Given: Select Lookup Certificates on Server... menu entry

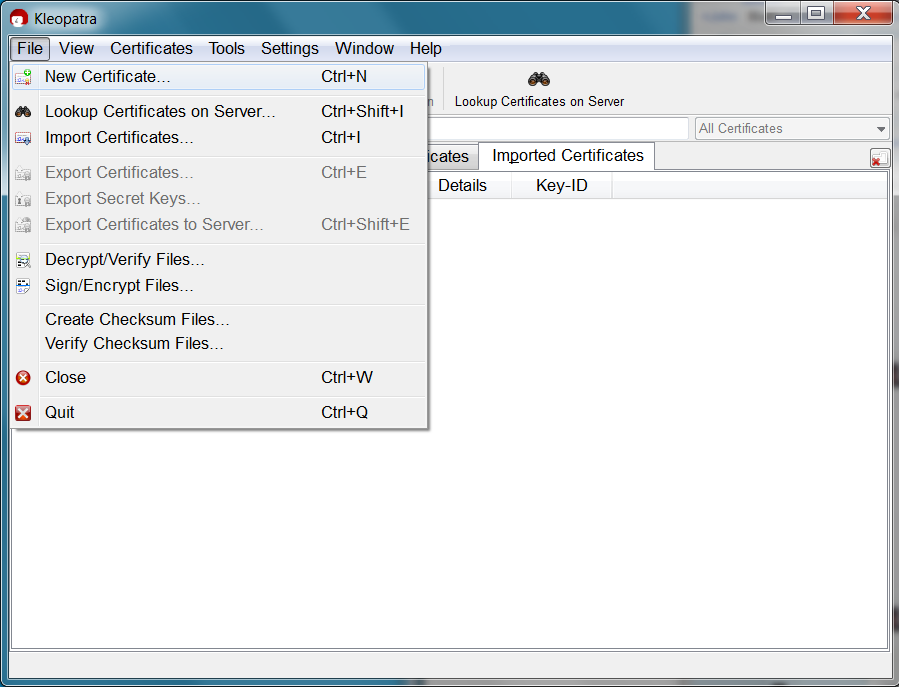Looking at the screenshot, I should tap(218, 112).
